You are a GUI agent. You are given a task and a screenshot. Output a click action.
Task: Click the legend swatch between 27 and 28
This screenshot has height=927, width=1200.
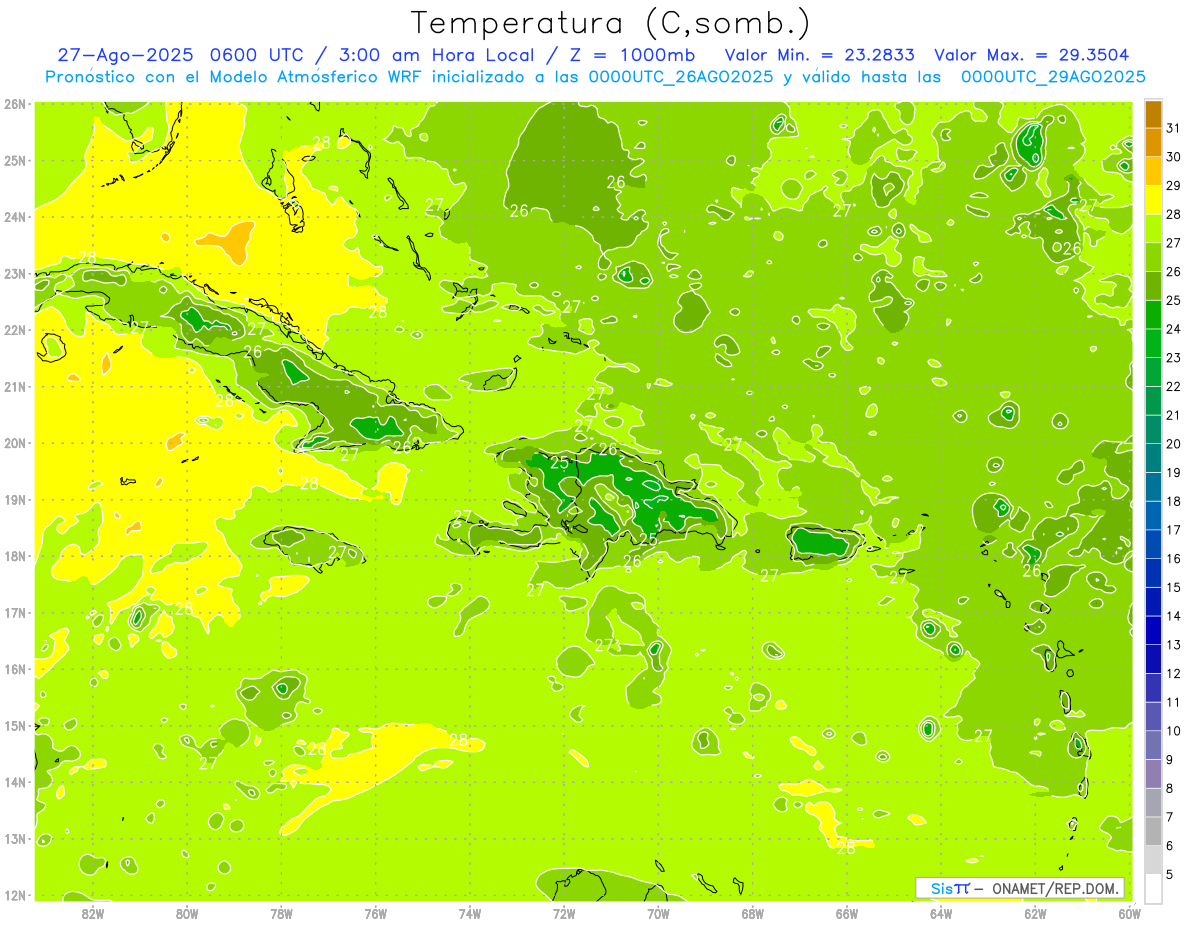1153,228
